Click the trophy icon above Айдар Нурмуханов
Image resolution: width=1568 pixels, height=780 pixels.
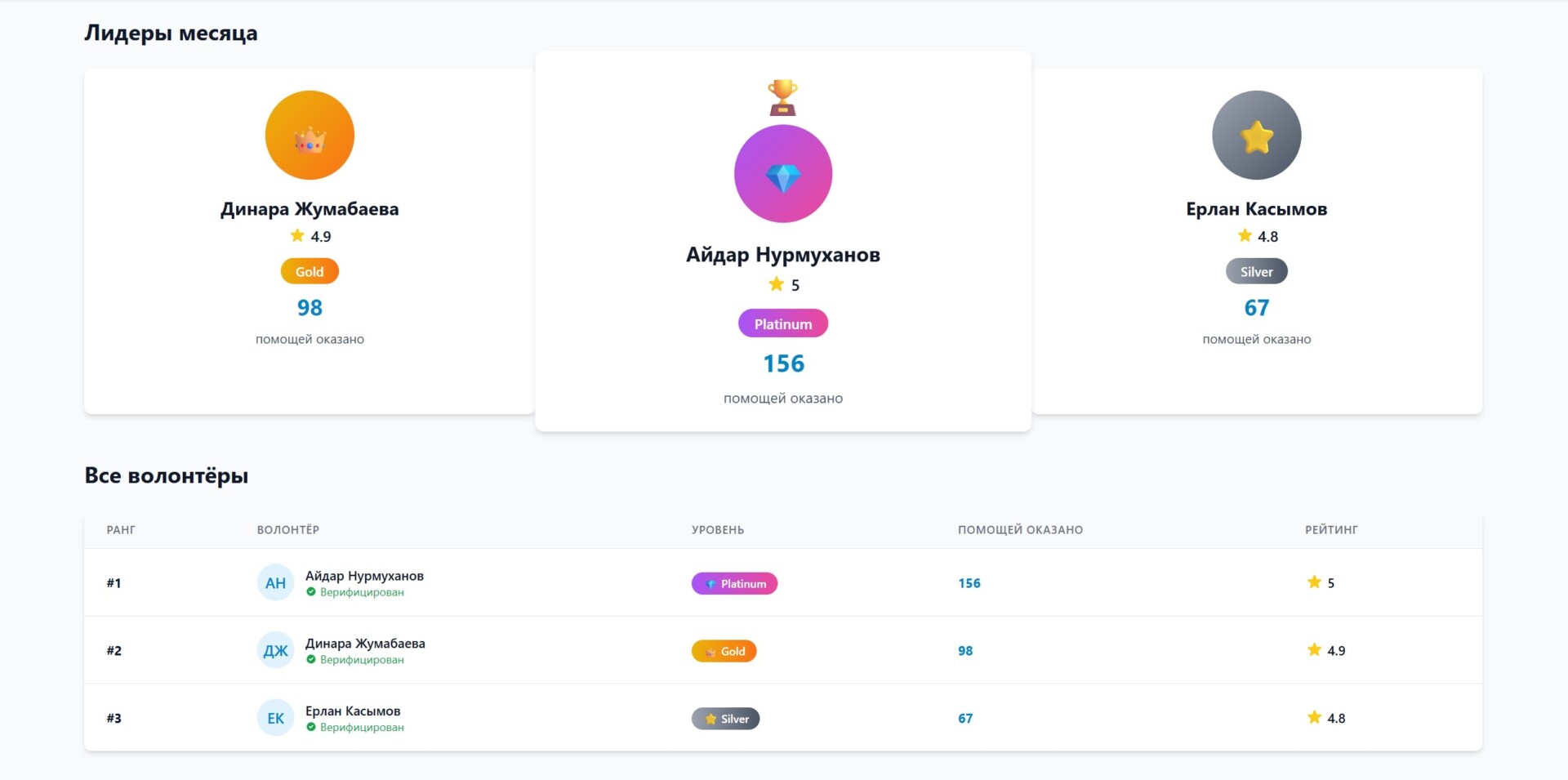(x=782, y=97)
